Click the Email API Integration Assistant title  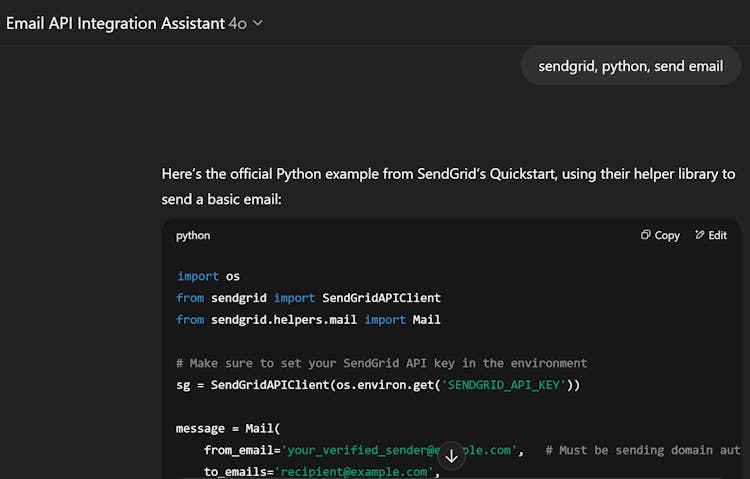point(115,23)
